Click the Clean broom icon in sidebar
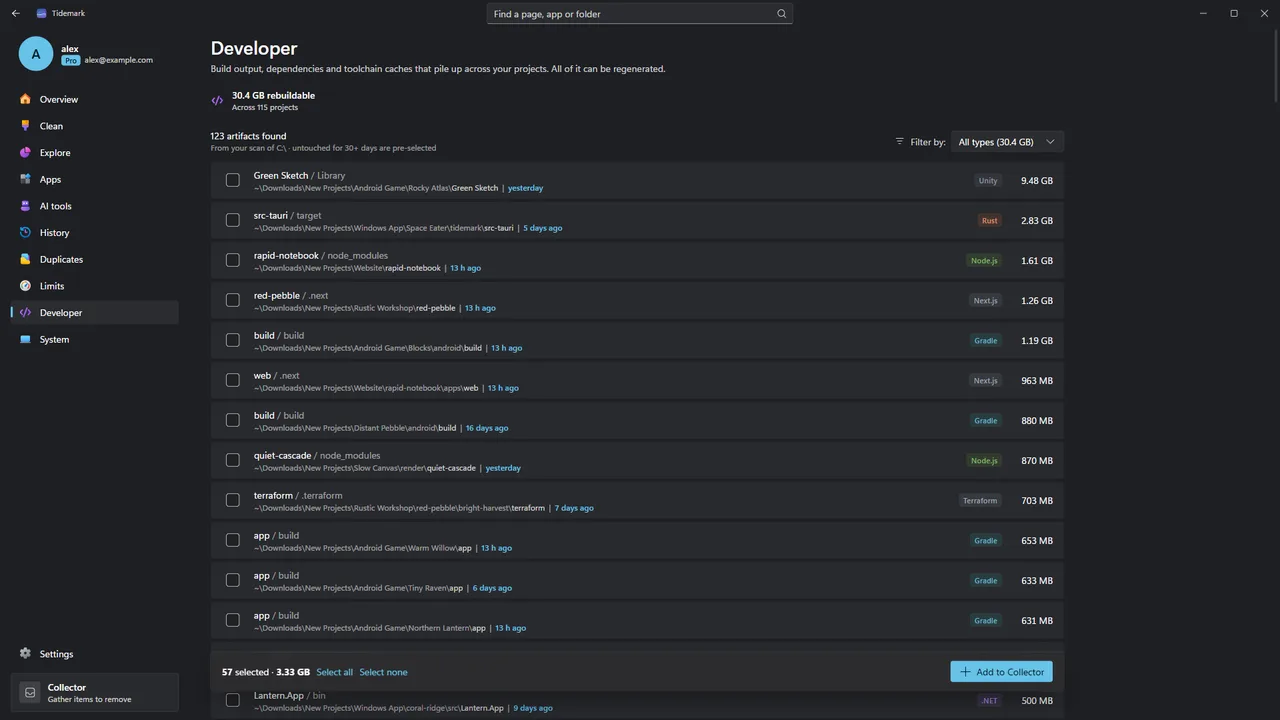 25,126
